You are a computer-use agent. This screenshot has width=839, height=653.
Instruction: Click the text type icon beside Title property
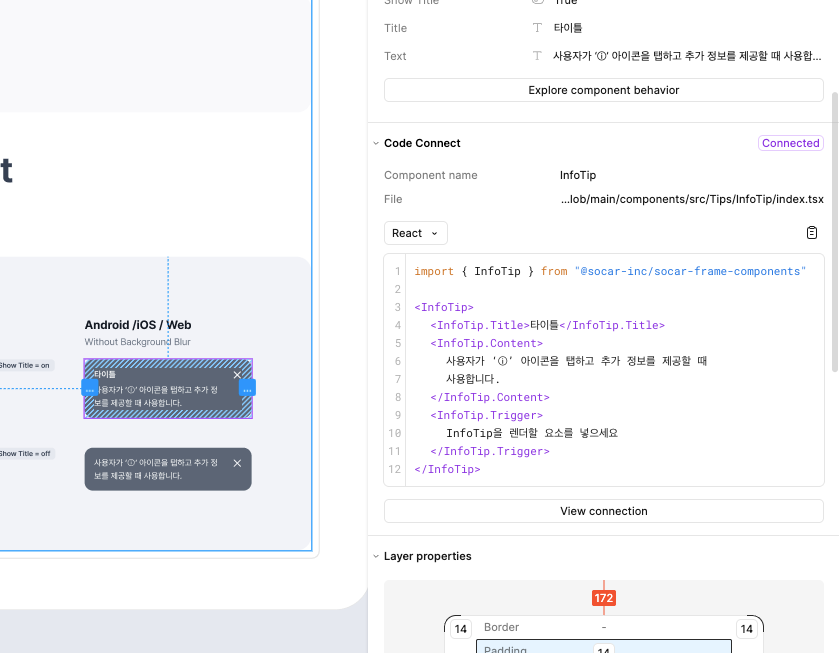tap(537, 28)
